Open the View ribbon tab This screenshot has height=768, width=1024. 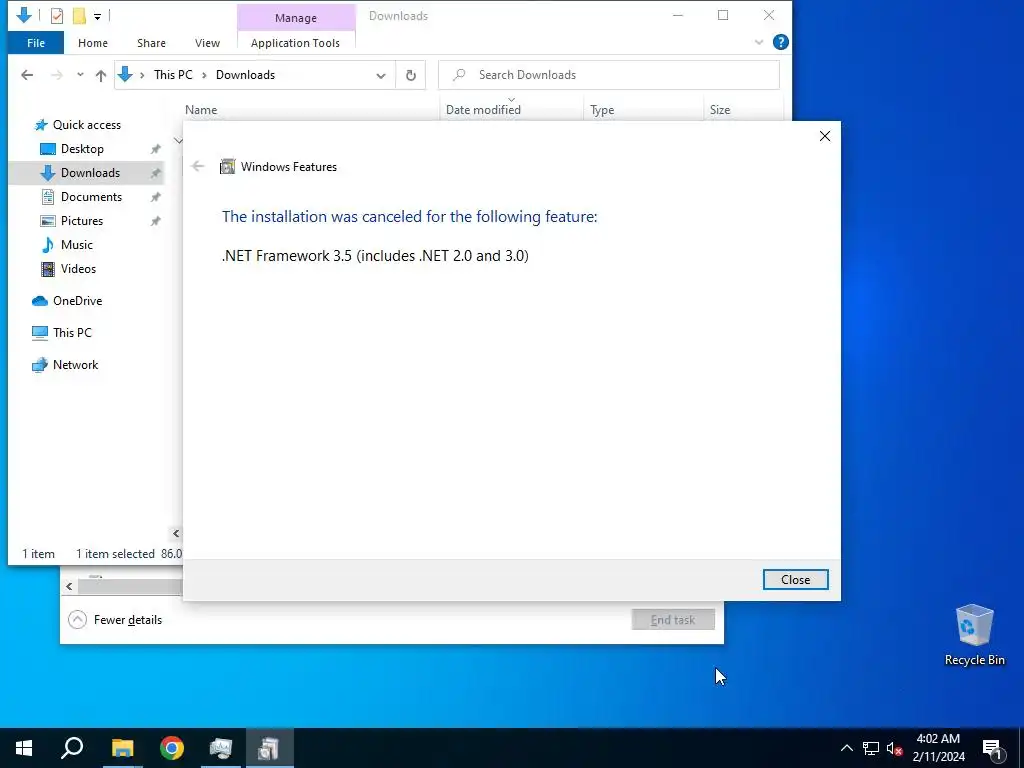pos(207,43)
